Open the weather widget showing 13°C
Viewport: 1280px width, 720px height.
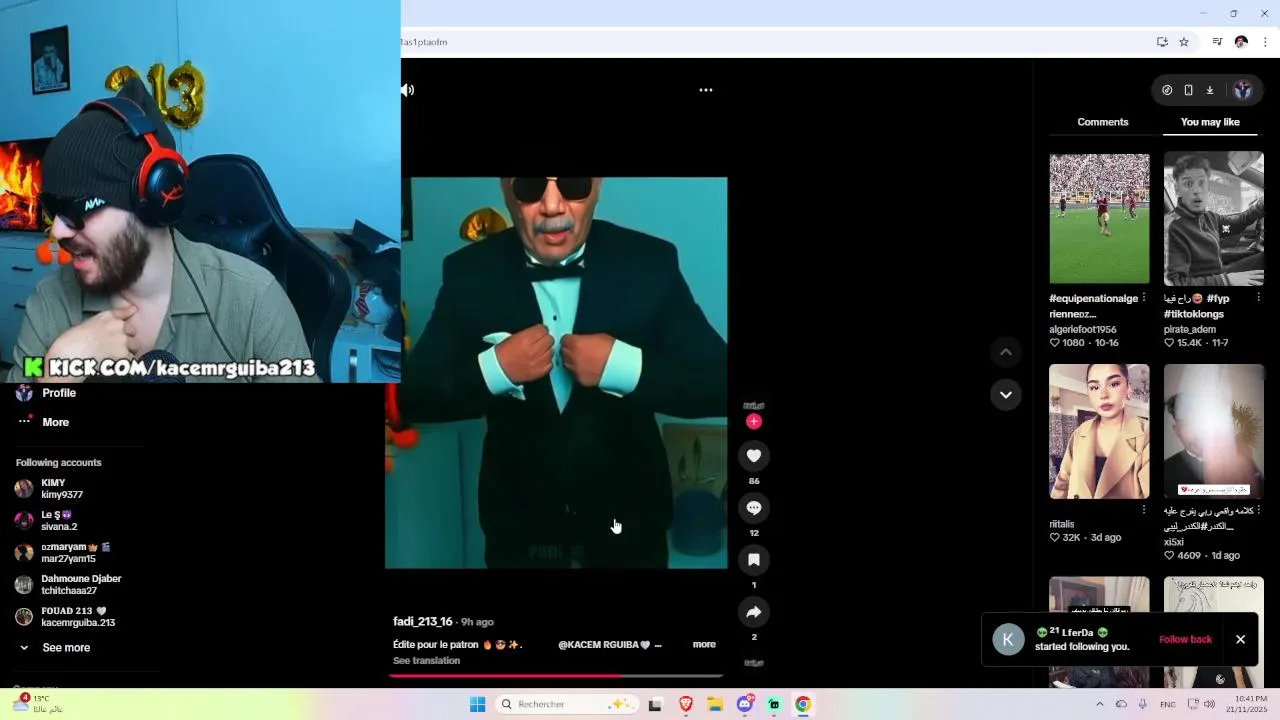coord(40,704)
